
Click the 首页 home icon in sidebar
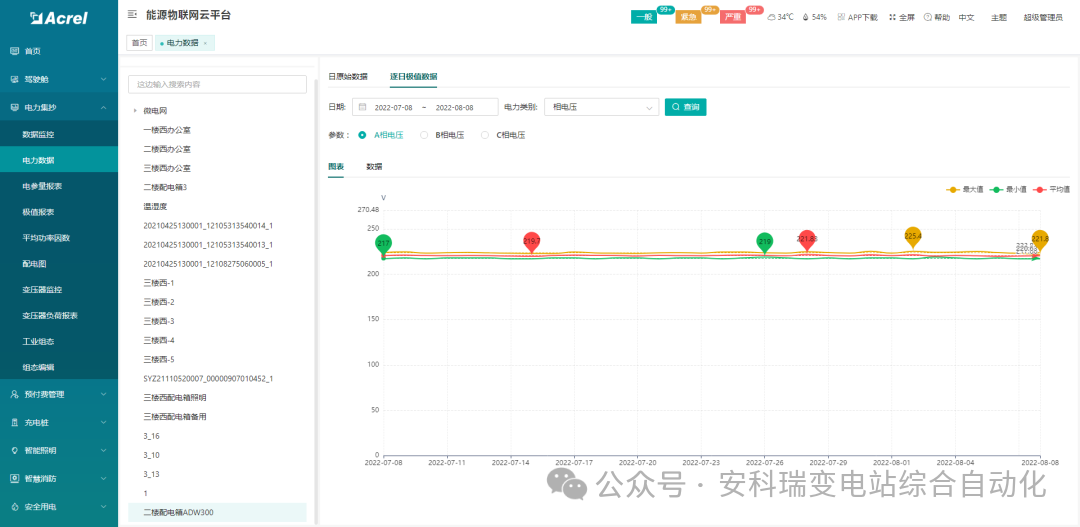(x=14, y=51)
